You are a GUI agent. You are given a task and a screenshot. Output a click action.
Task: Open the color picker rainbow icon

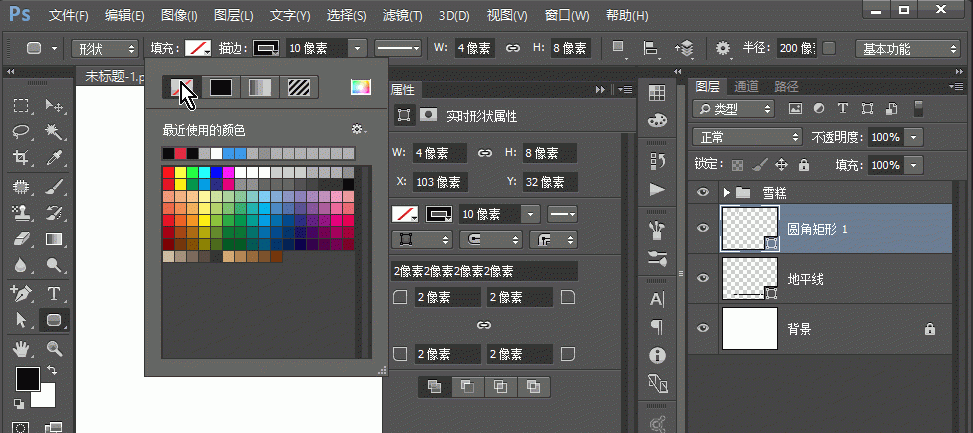click(x=360, y=87)
